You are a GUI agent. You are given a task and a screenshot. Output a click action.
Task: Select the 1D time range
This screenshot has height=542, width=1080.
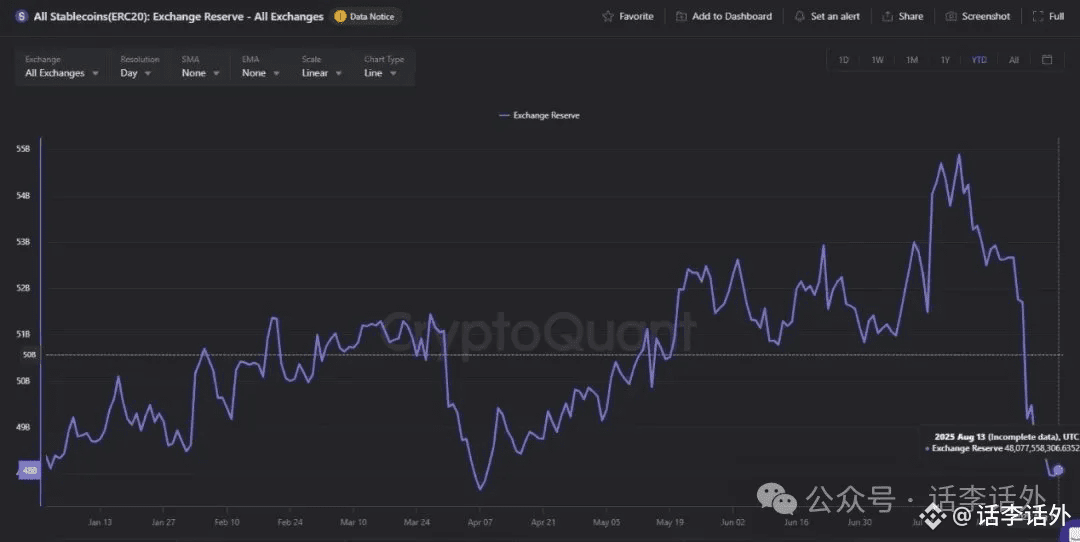[843, 60]
